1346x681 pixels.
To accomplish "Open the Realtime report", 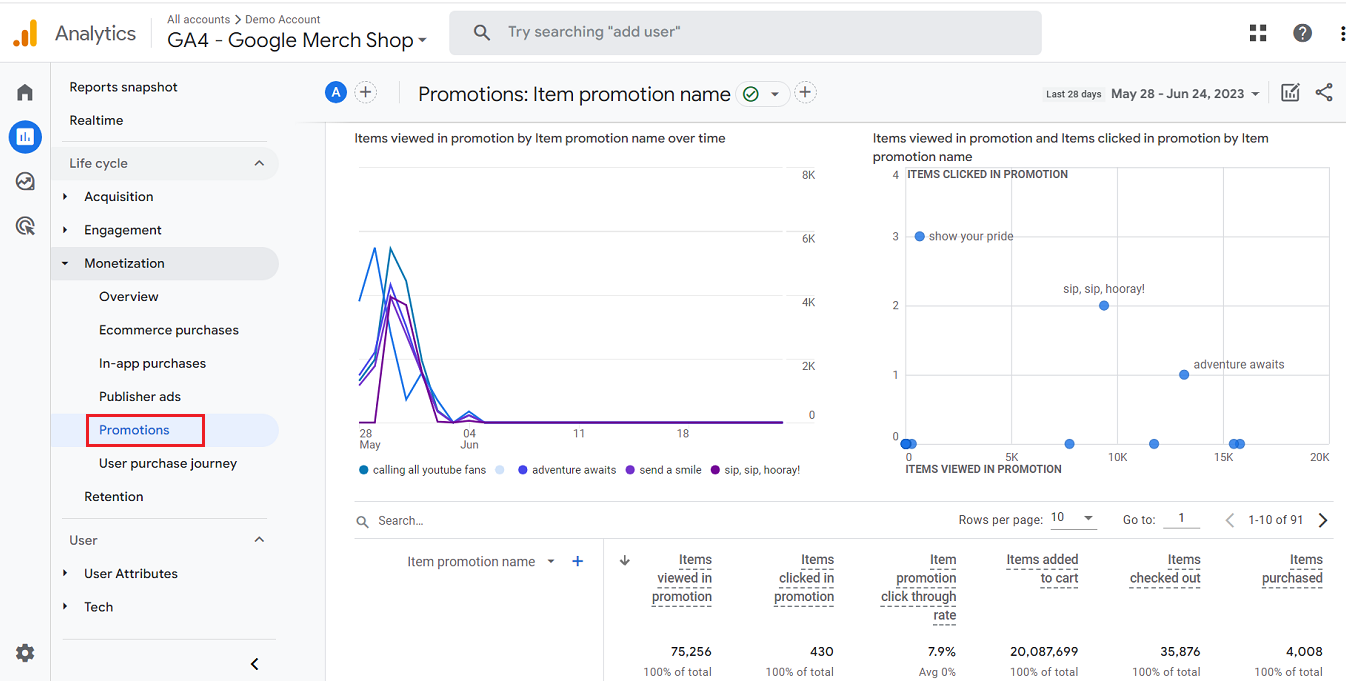I will tap(97, 120).
